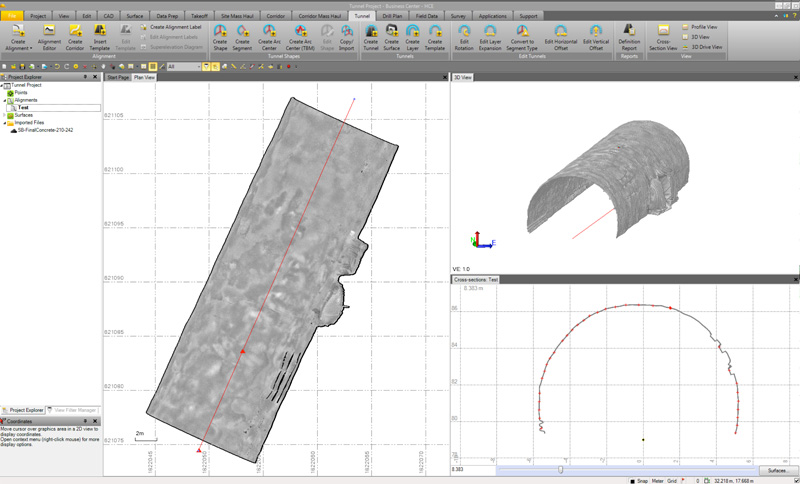This screenshot has height=484, width=800.
Task: Adjust the cross-section station slider
Action: (560, 469)
